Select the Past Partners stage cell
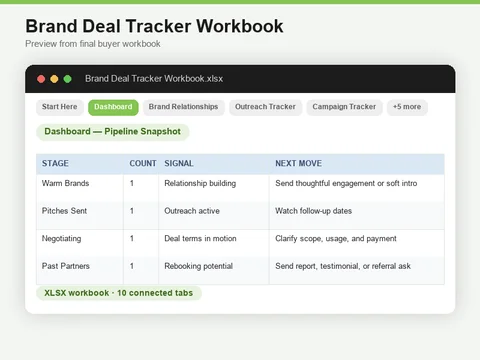 click(80, 270)
